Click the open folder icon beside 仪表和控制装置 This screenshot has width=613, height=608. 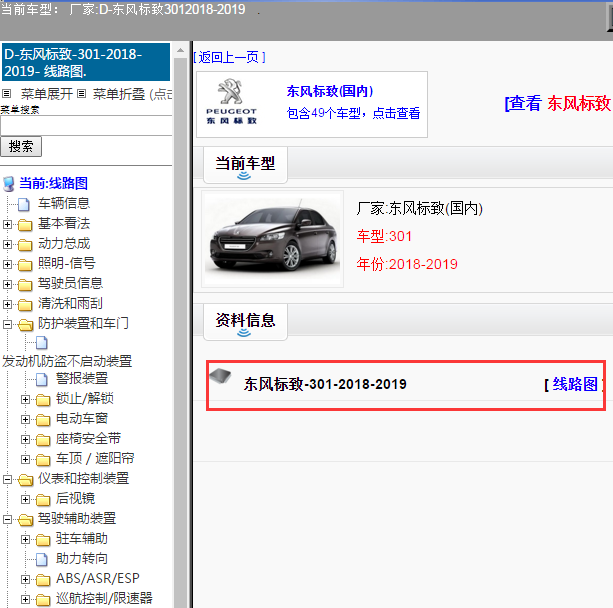26,479
